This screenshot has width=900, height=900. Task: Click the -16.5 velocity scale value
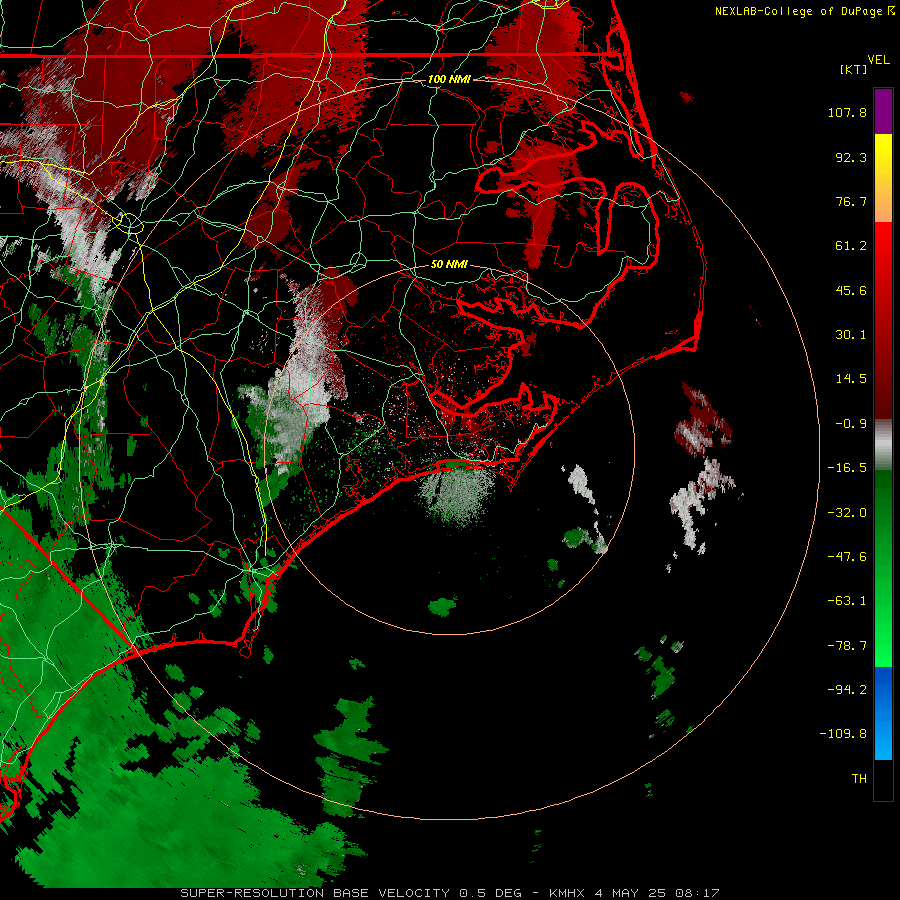tap(847, 468)
